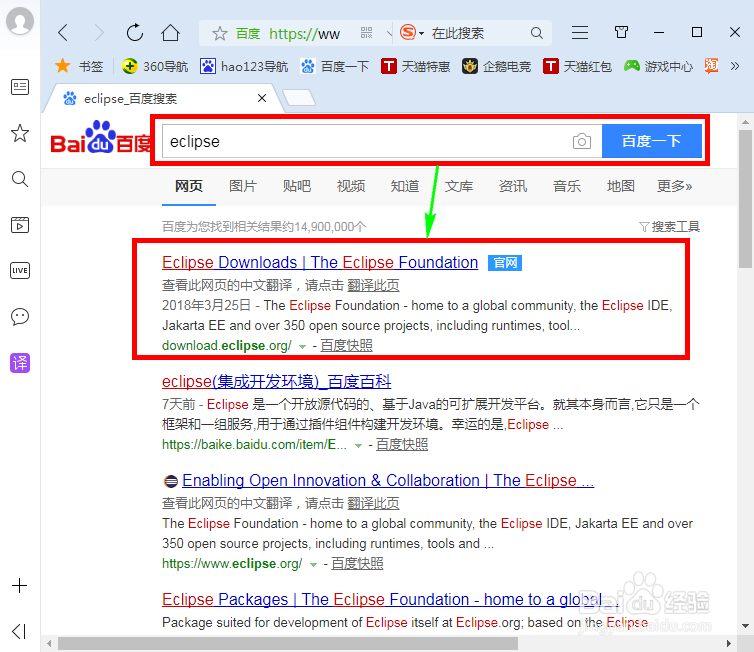Open a new tab button

[299, 98]
